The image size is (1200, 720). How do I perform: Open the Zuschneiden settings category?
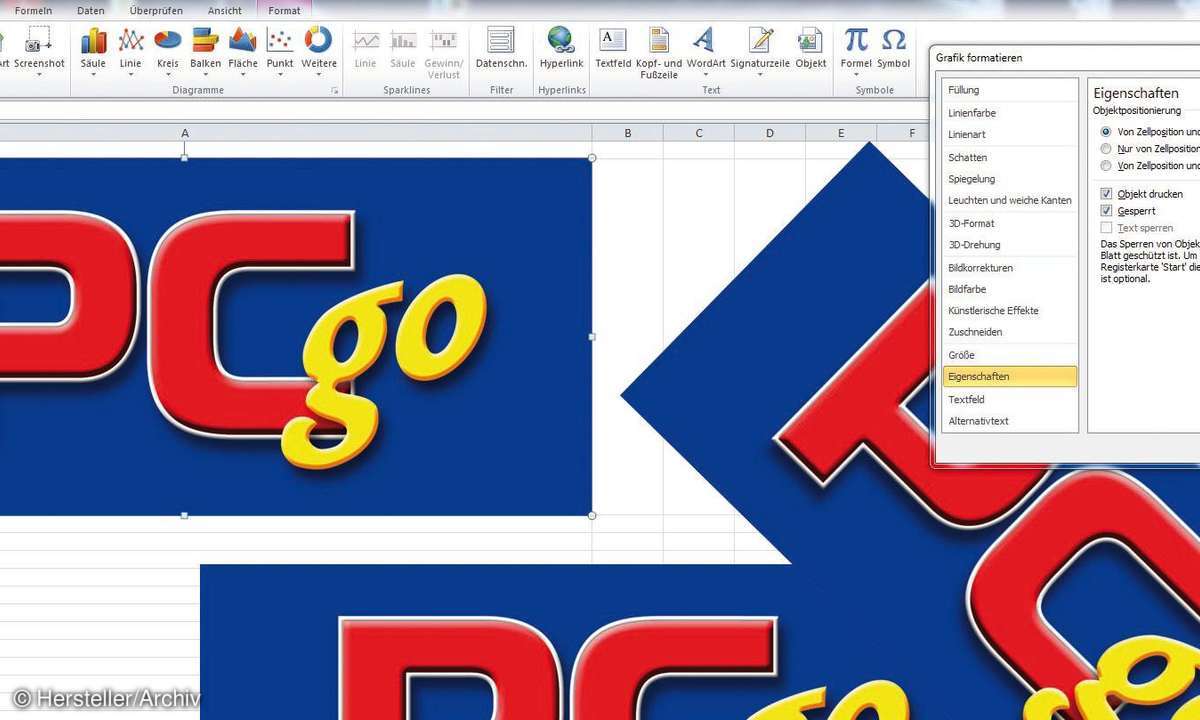pyautogui.click(x=975, y=332)
